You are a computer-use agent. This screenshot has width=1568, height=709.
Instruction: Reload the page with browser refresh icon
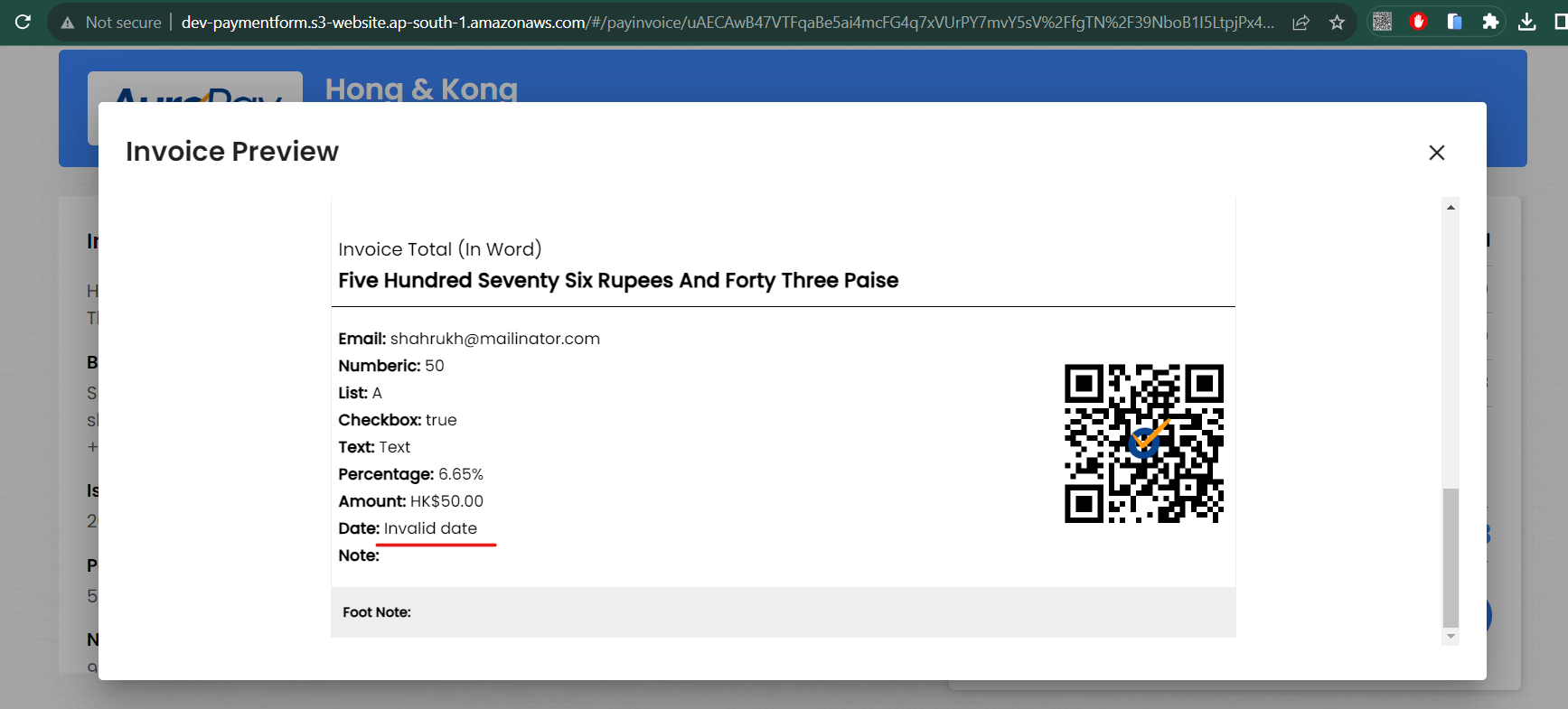pos(23,22)
